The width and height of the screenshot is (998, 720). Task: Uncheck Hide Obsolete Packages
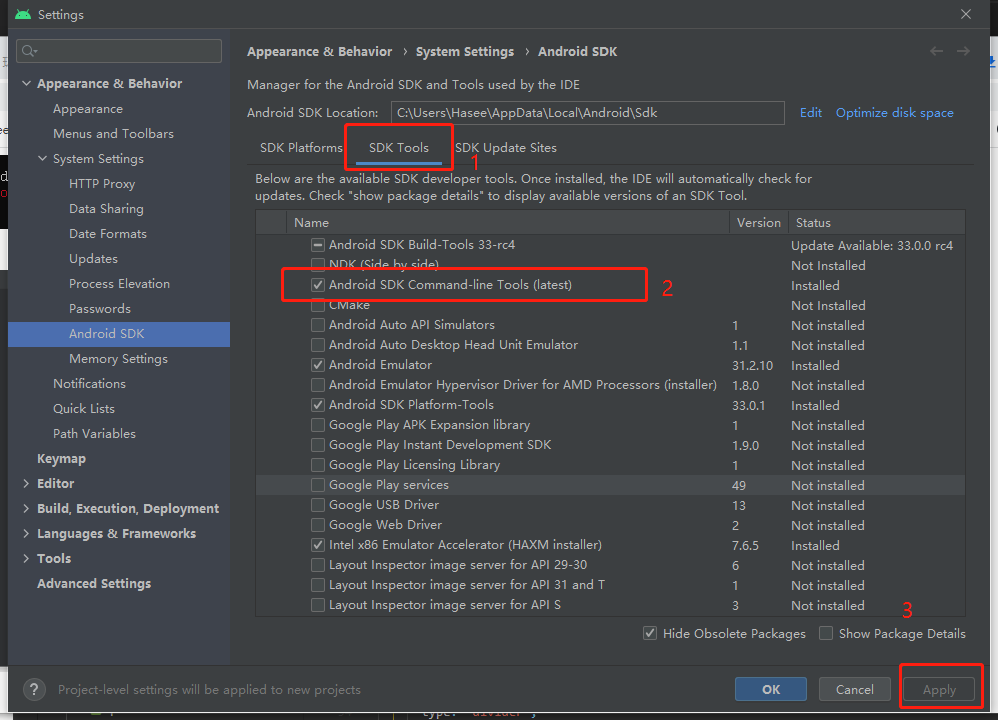[x=650, y=633]
